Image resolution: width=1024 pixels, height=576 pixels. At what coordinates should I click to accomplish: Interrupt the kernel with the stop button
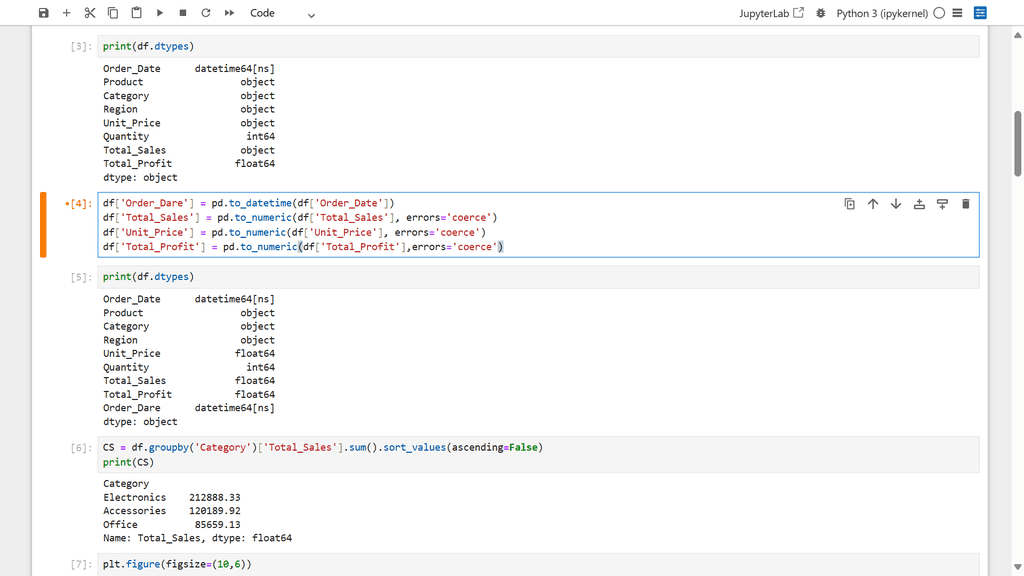pos(183,13)
